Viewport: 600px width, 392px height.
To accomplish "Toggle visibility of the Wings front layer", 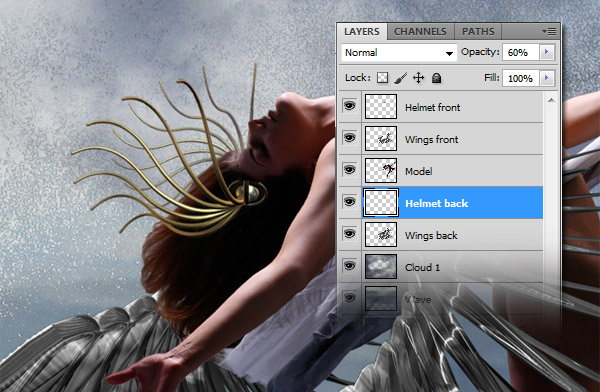I will [349, 138].
